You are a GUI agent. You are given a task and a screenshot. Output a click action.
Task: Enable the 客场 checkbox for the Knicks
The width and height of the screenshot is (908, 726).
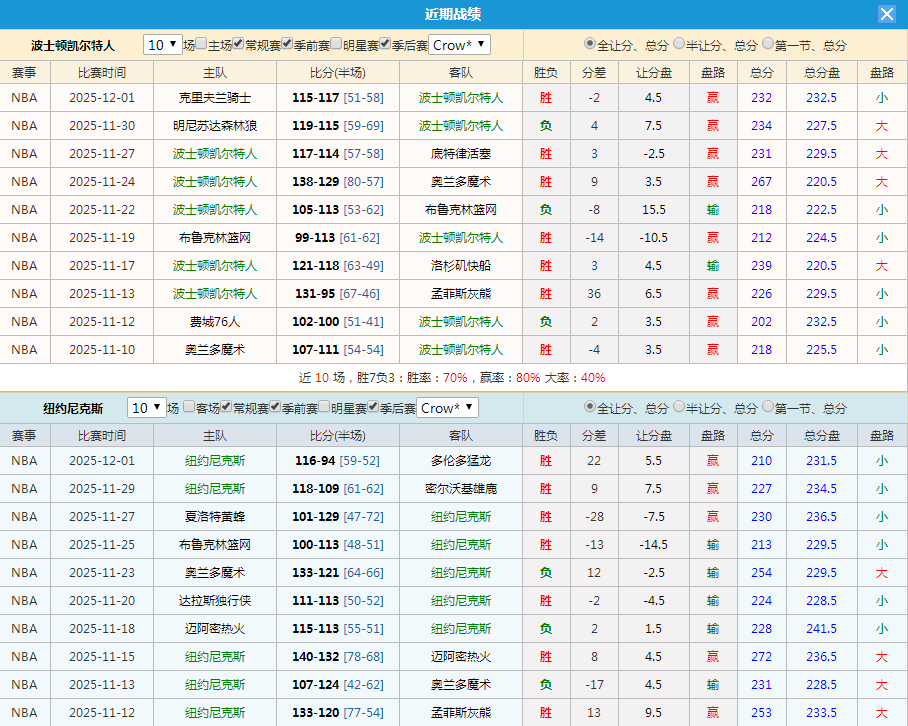coord(190,407)
